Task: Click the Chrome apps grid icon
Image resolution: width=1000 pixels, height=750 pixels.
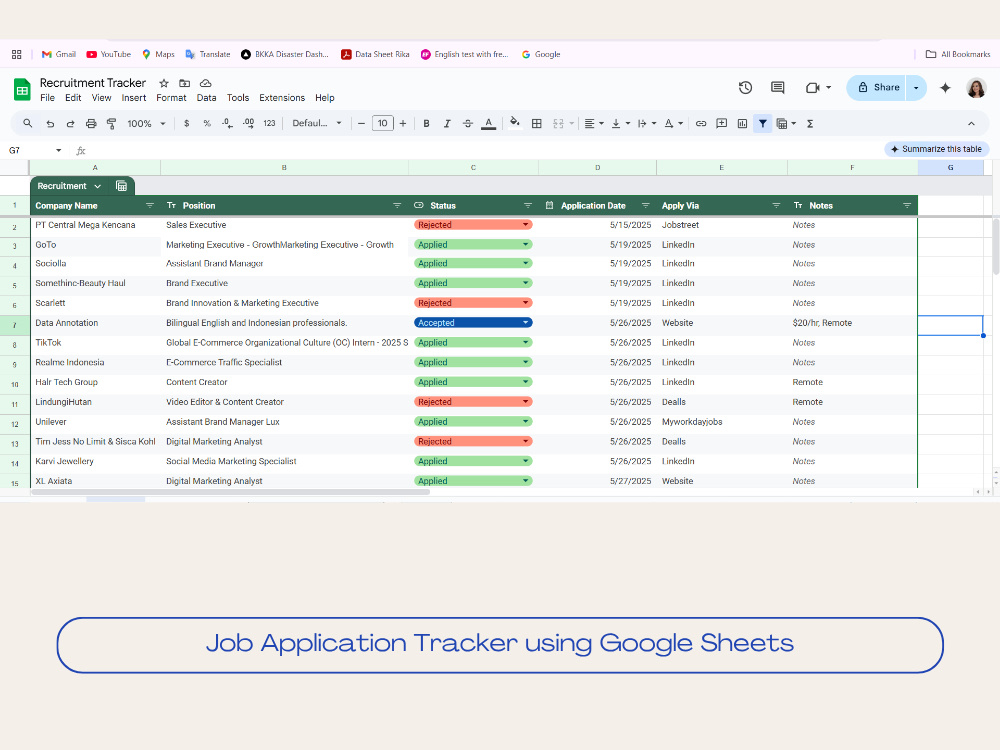Action: pos(17,54)
